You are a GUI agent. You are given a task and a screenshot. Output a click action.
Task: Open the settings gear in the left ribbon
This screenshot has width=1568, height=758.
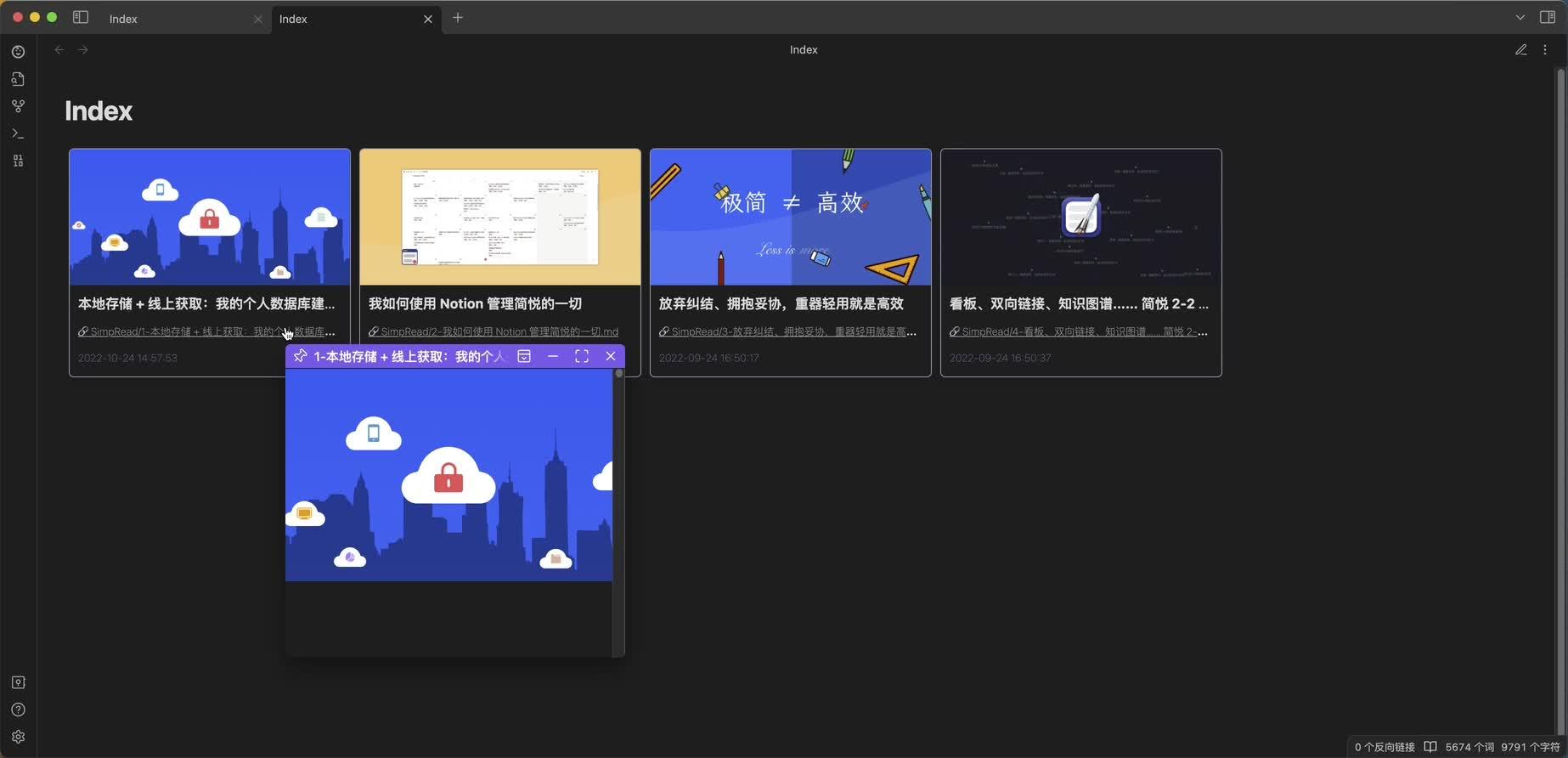(x=18, y=737)
